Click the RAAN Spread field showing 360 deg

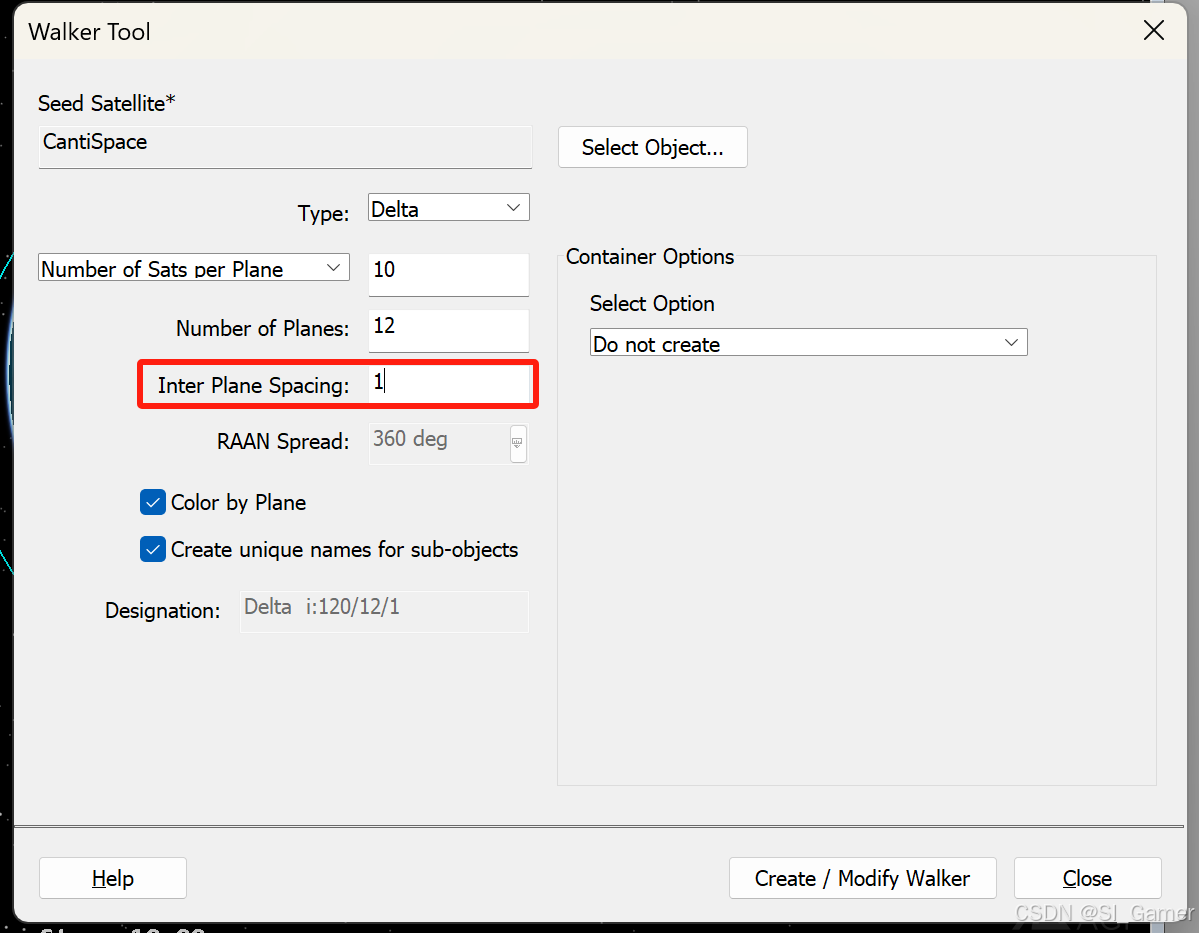pyautogui.click(x=439, y=444)
